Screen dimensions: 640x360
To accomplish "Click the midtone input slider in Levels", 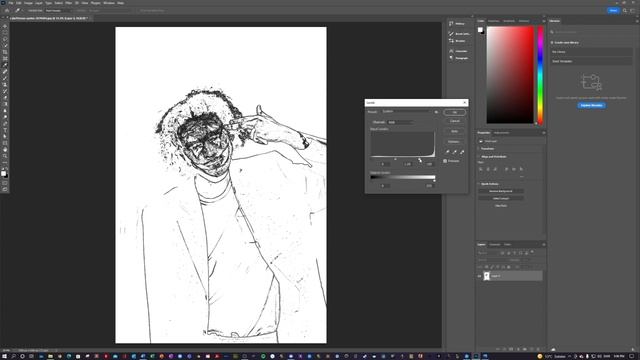I will tap(395, 159).
